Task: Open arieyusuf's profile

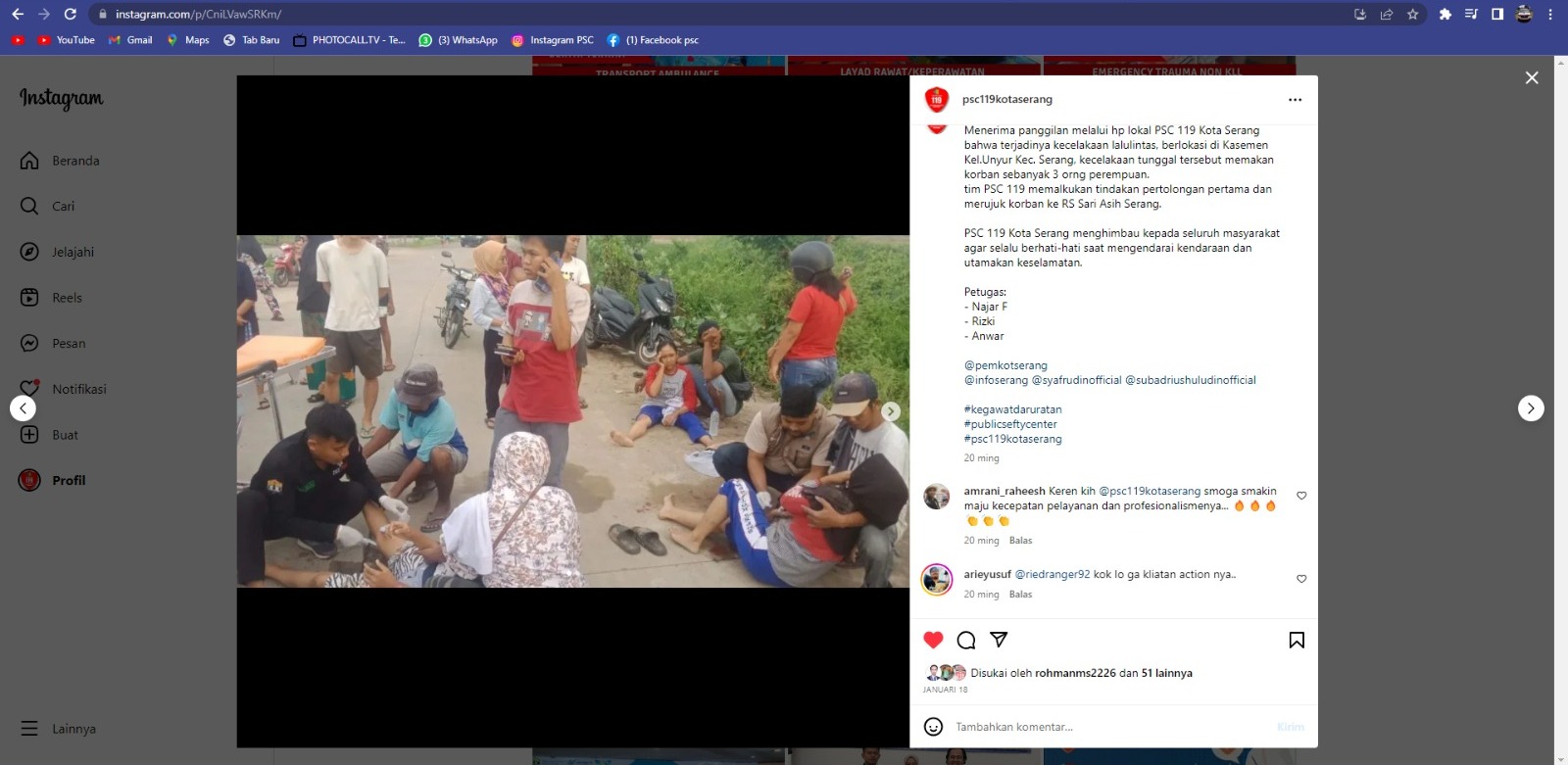Action: click(987, 574)
